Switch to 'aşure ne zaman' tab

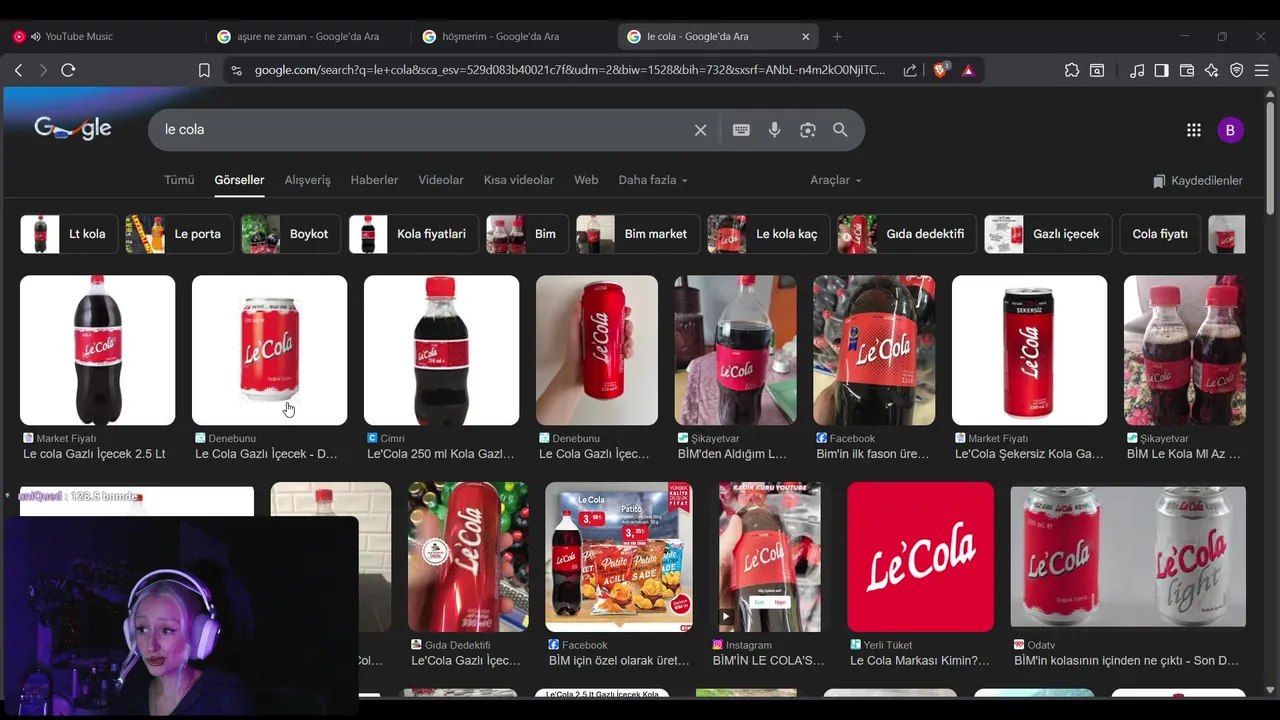pyautogui.click(x=307, y=37)
